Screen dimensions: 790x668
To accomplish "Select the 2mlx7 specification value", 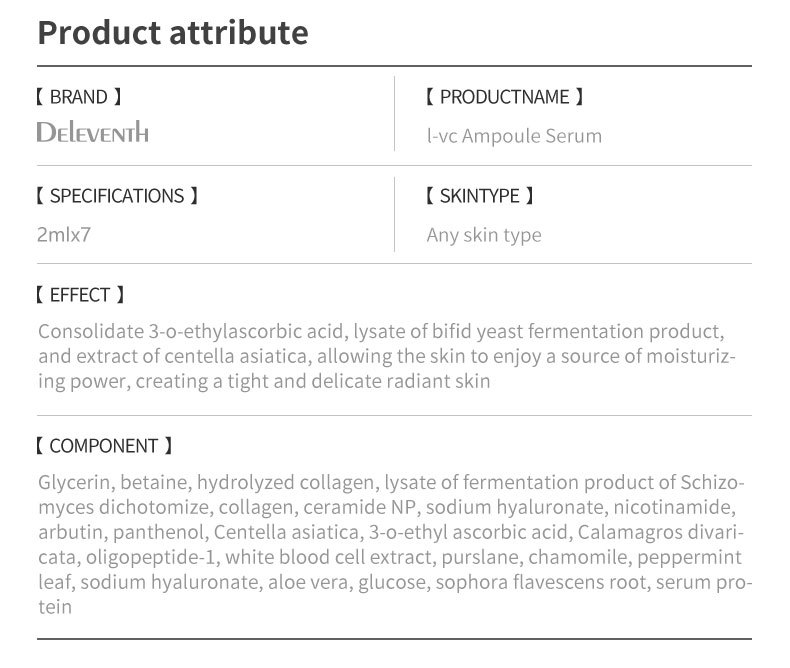I will 64,235.
